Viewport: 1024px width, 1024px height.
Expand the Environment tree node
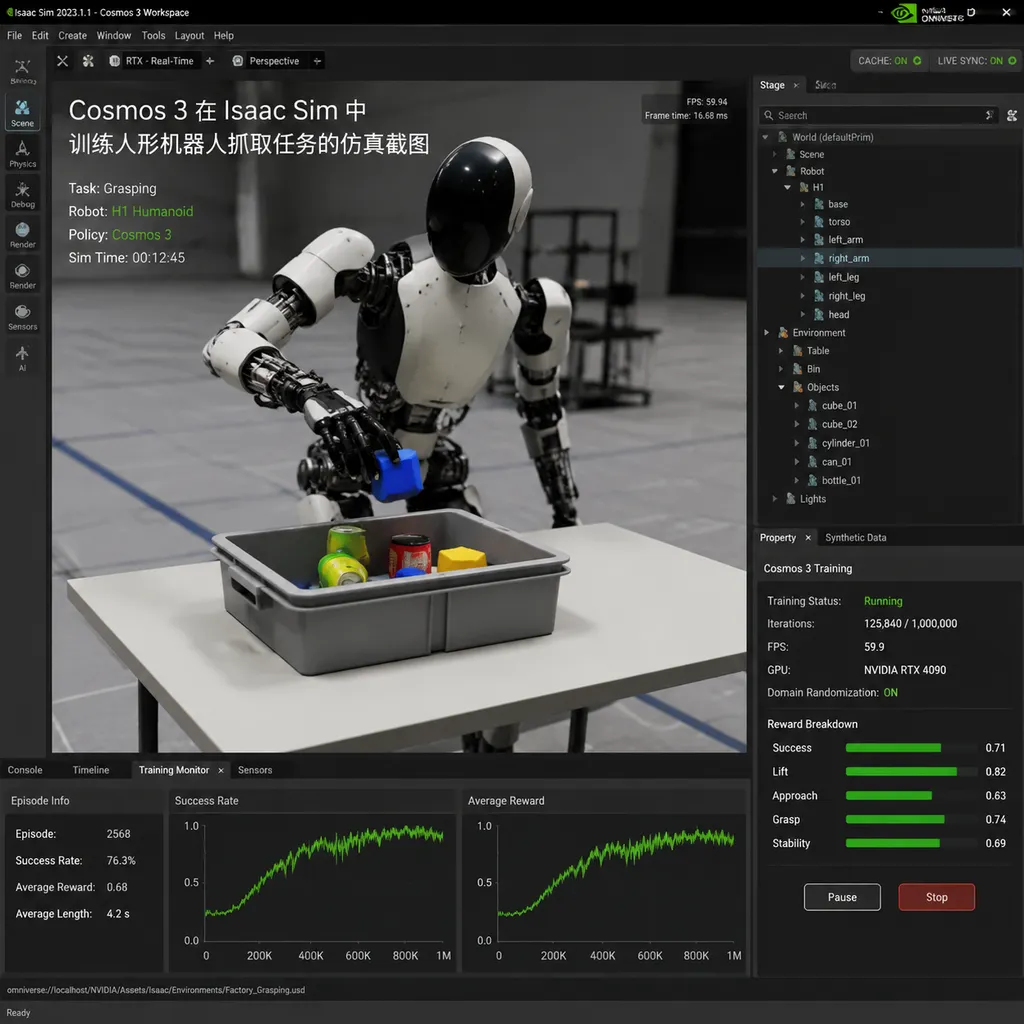(767, 333)
